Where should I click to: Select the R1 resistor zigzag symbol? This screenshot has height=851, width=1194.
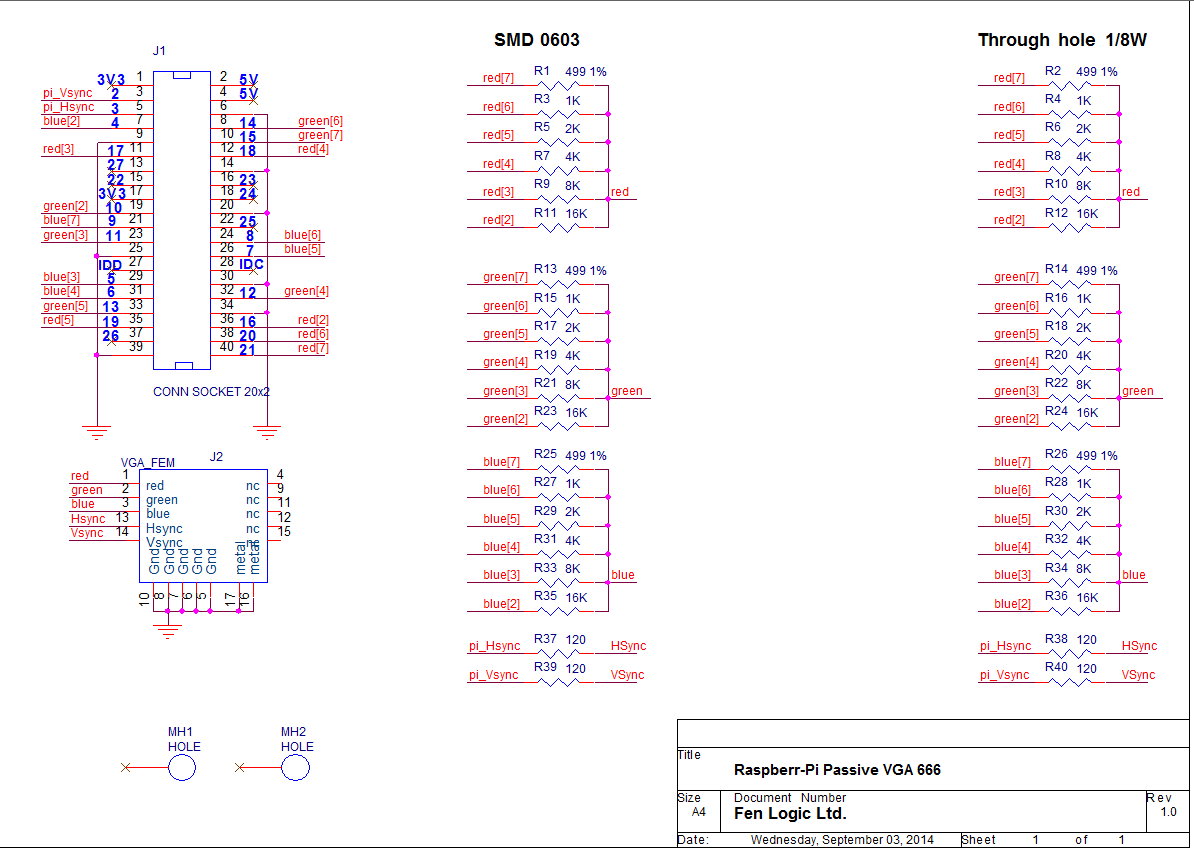point(558,85)
